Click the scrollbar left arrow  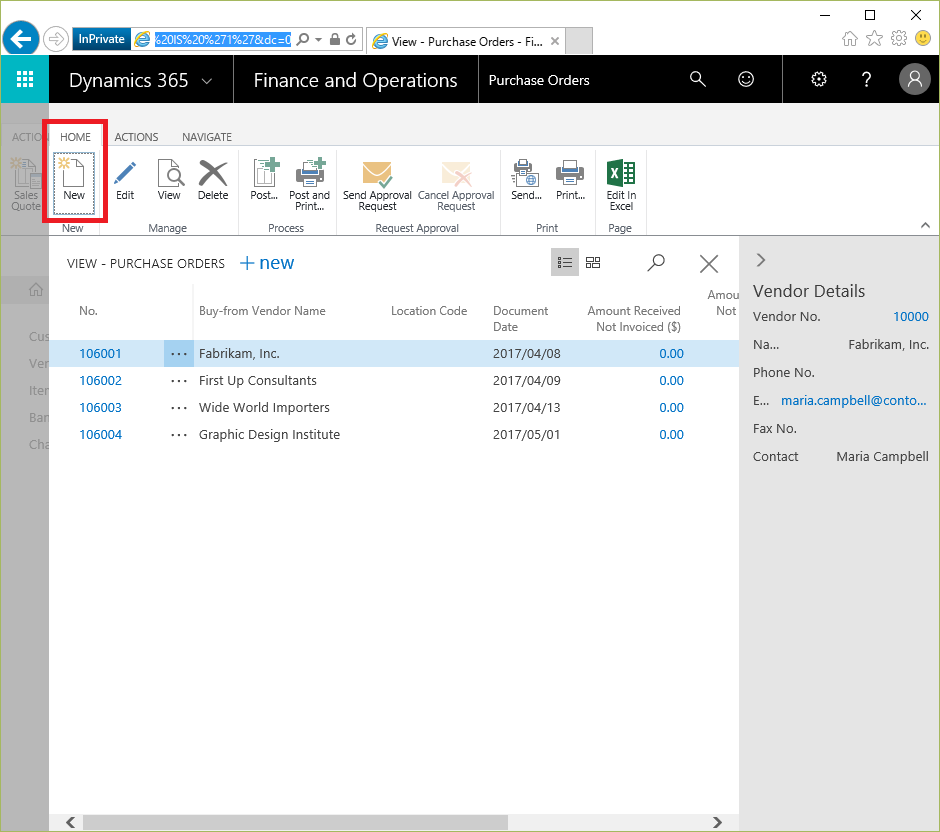tap(71, 822)
